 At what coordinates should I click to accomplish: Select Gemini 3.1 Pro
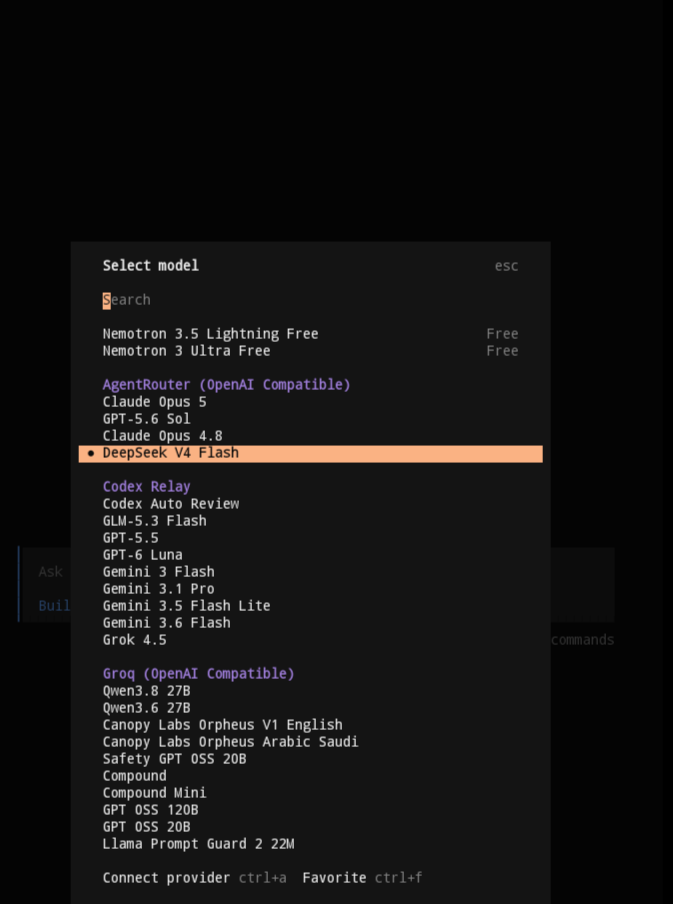[x=310, y=589]
